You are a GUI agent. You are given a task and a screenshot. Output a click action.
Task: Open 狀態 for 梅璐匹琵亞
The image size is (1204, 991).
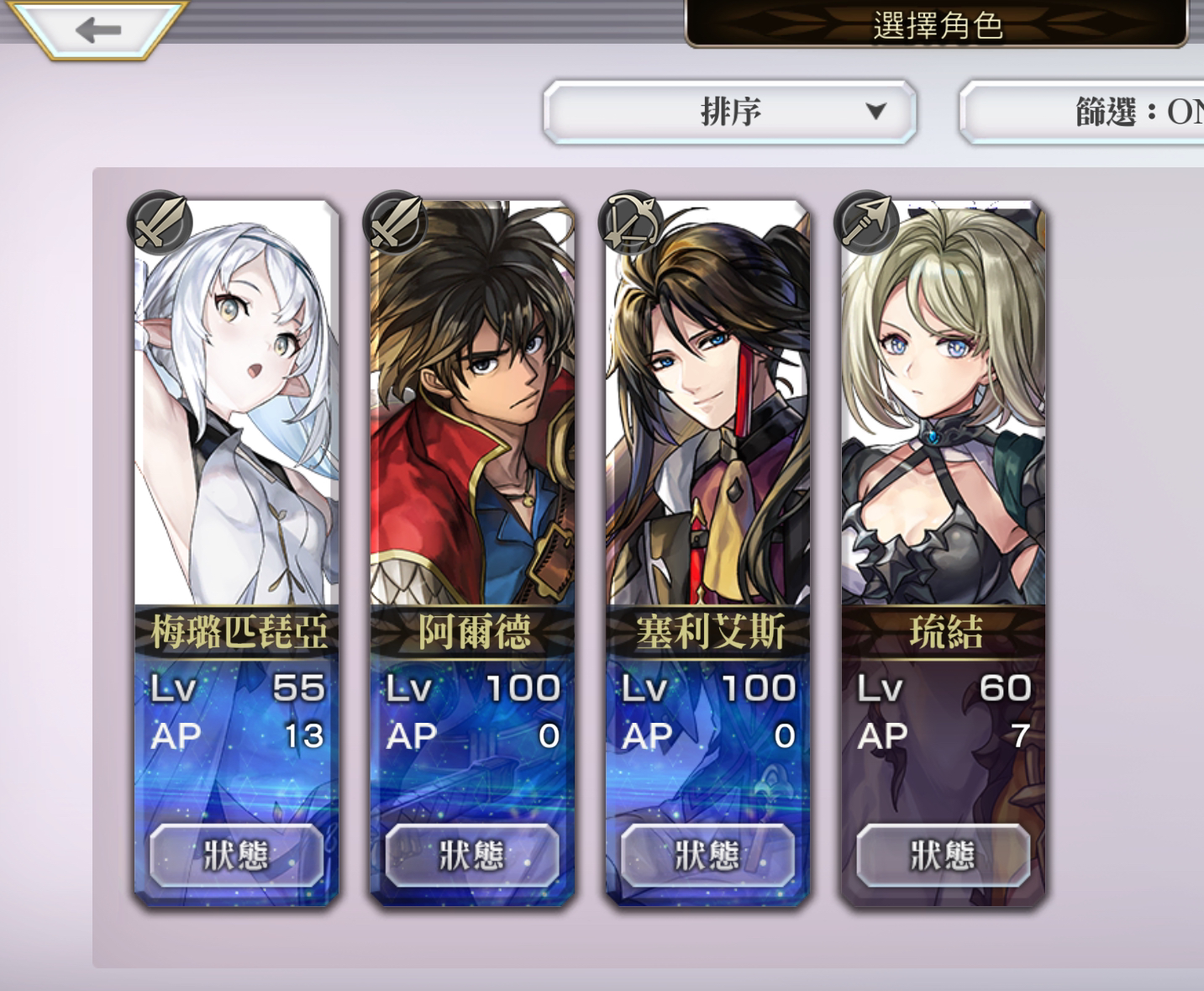point(236,855)
